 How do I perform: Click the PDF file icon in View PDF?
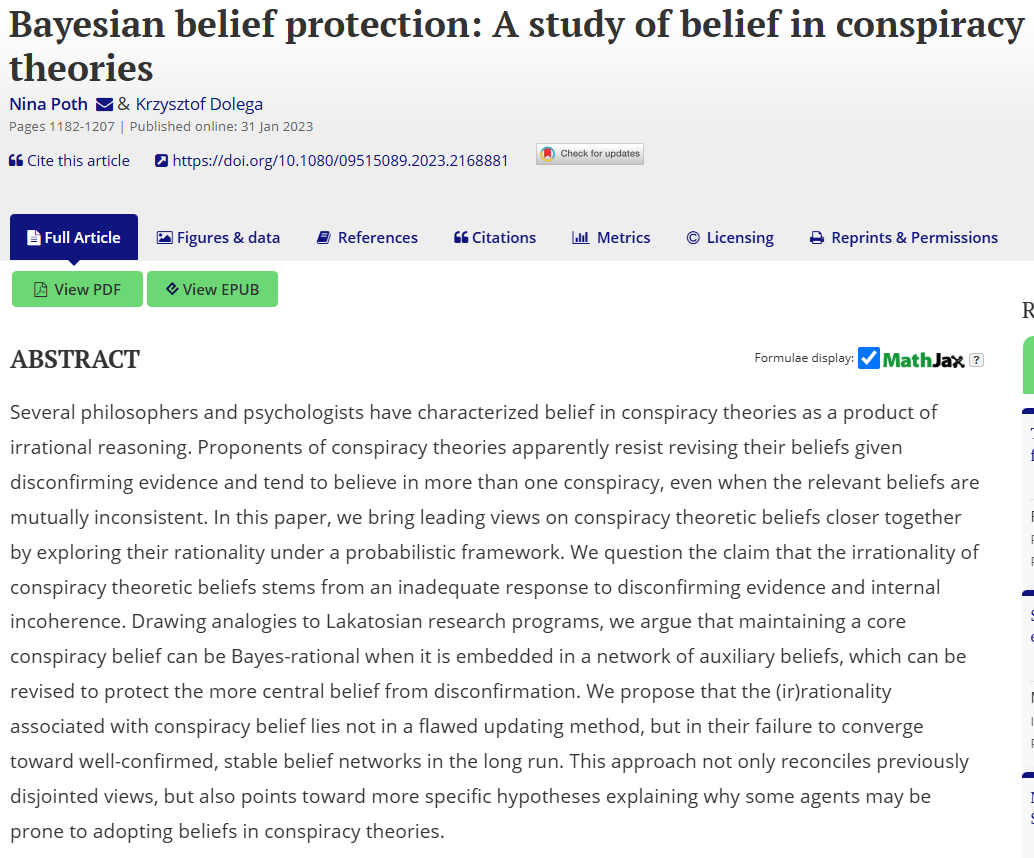point(41,290)
